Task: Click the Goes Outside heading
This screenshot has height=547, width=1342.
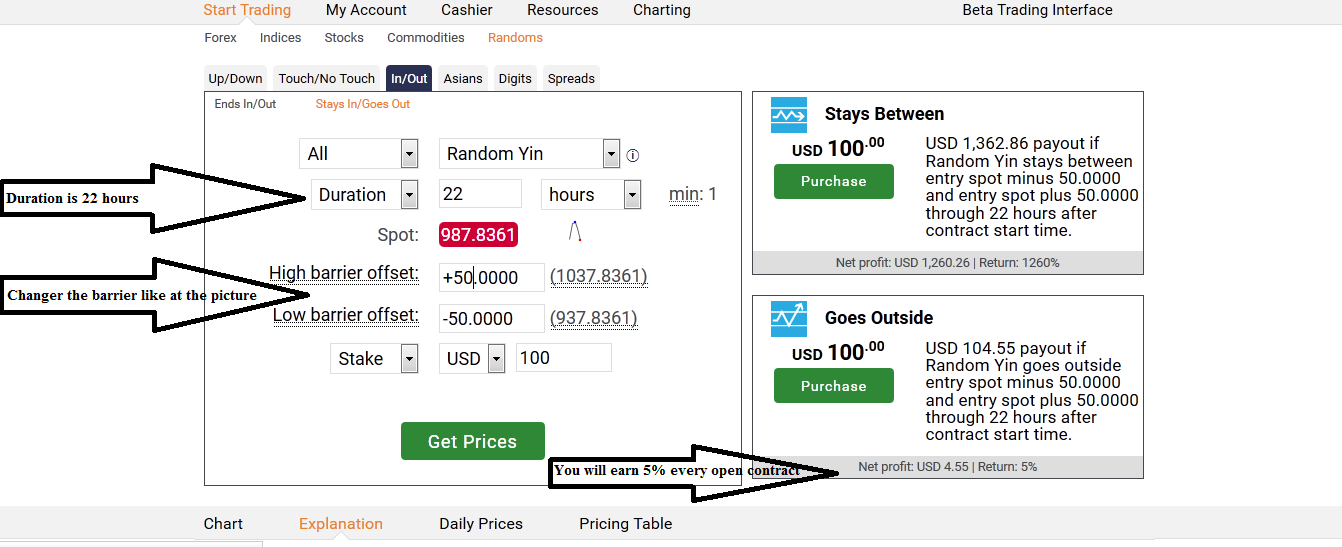Action: click(879, 318)
